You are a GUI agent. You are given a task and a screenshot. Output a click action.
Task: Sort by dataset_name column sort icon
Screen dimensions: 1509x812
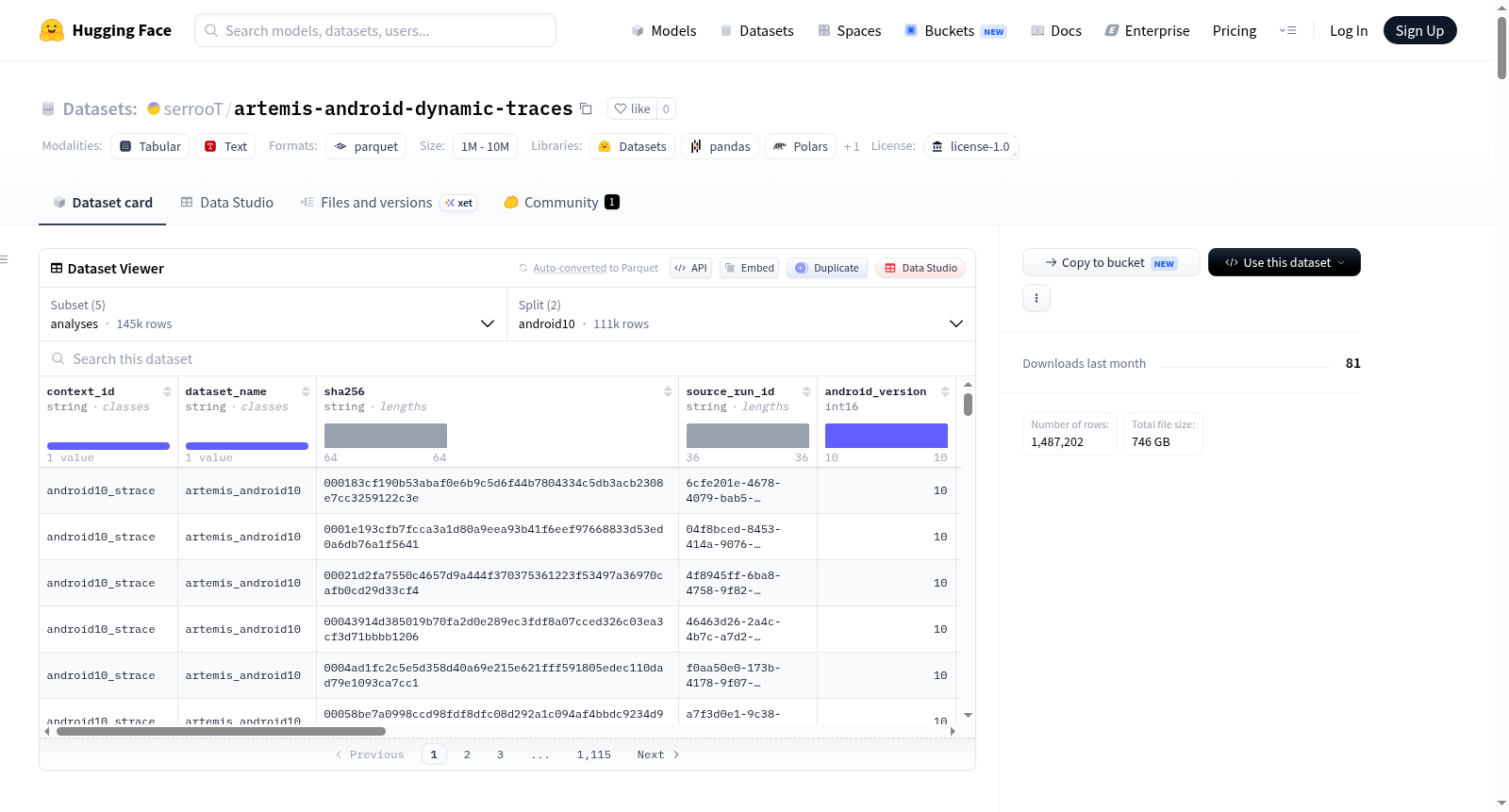click(306, 391)
